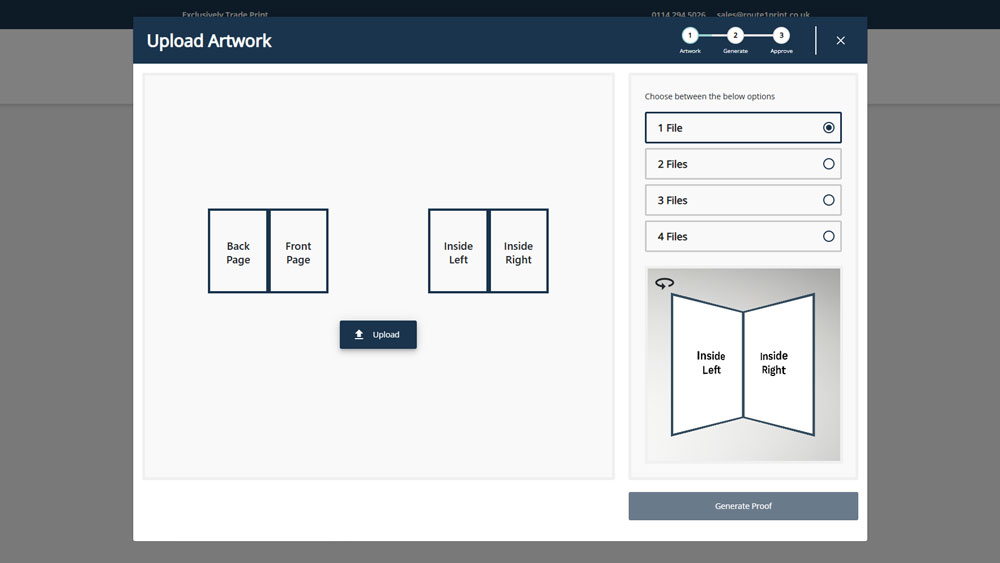1000x563 pixels.
Task: Select the 1 File radio option
Action: click(828, 128)
